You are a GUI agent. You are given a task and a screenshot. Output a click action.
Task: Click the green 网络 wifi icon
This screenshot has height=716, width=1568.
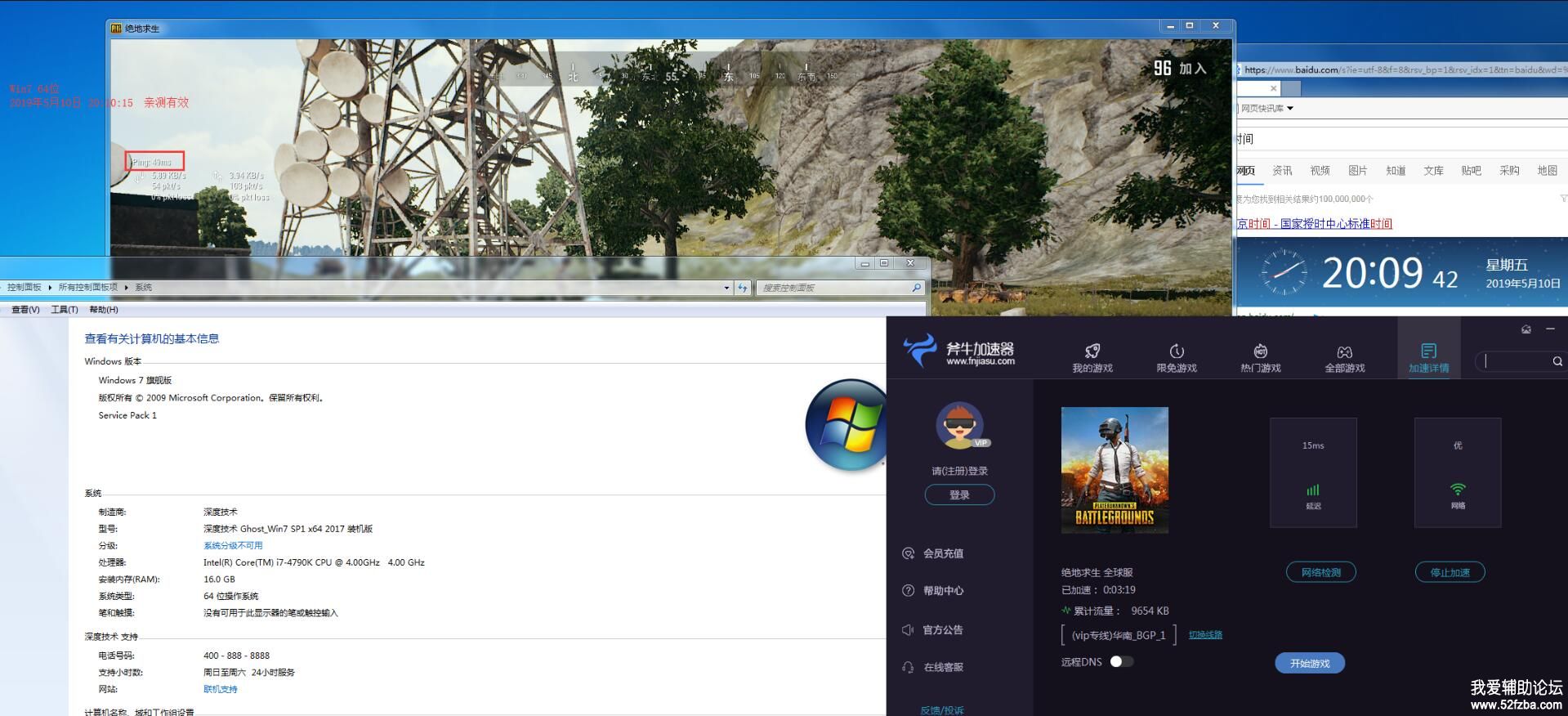coord(1458,489)
